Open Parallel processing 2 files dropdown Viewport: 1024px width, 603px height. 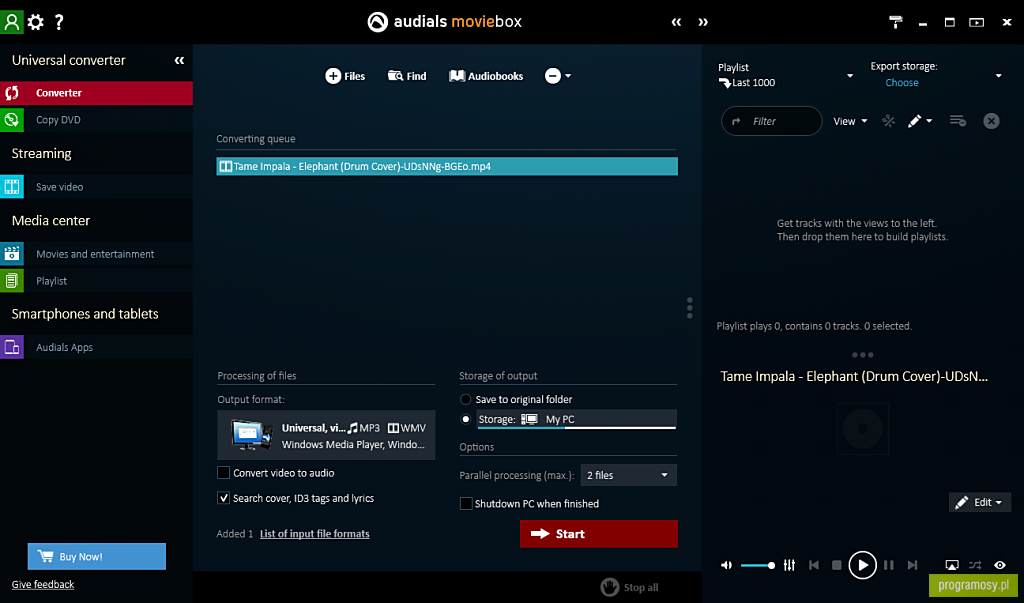[x=628, y=475]
